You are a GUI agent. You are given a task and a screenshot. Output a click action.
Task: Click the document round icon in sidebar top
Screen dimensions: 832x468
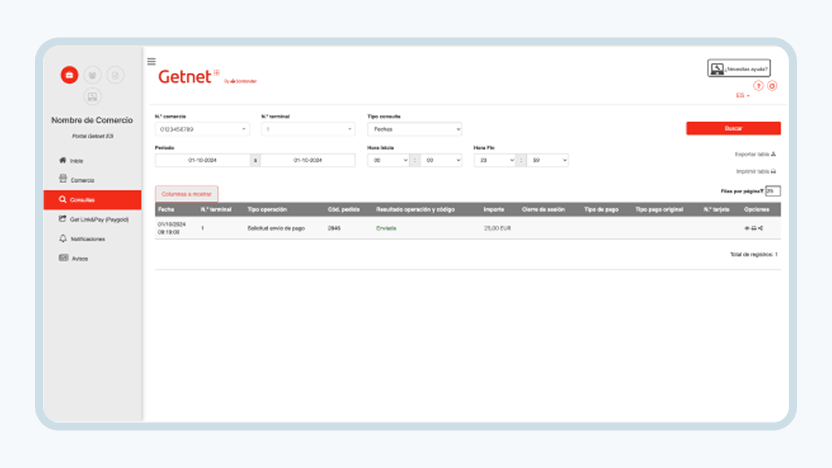coord(115,75)
